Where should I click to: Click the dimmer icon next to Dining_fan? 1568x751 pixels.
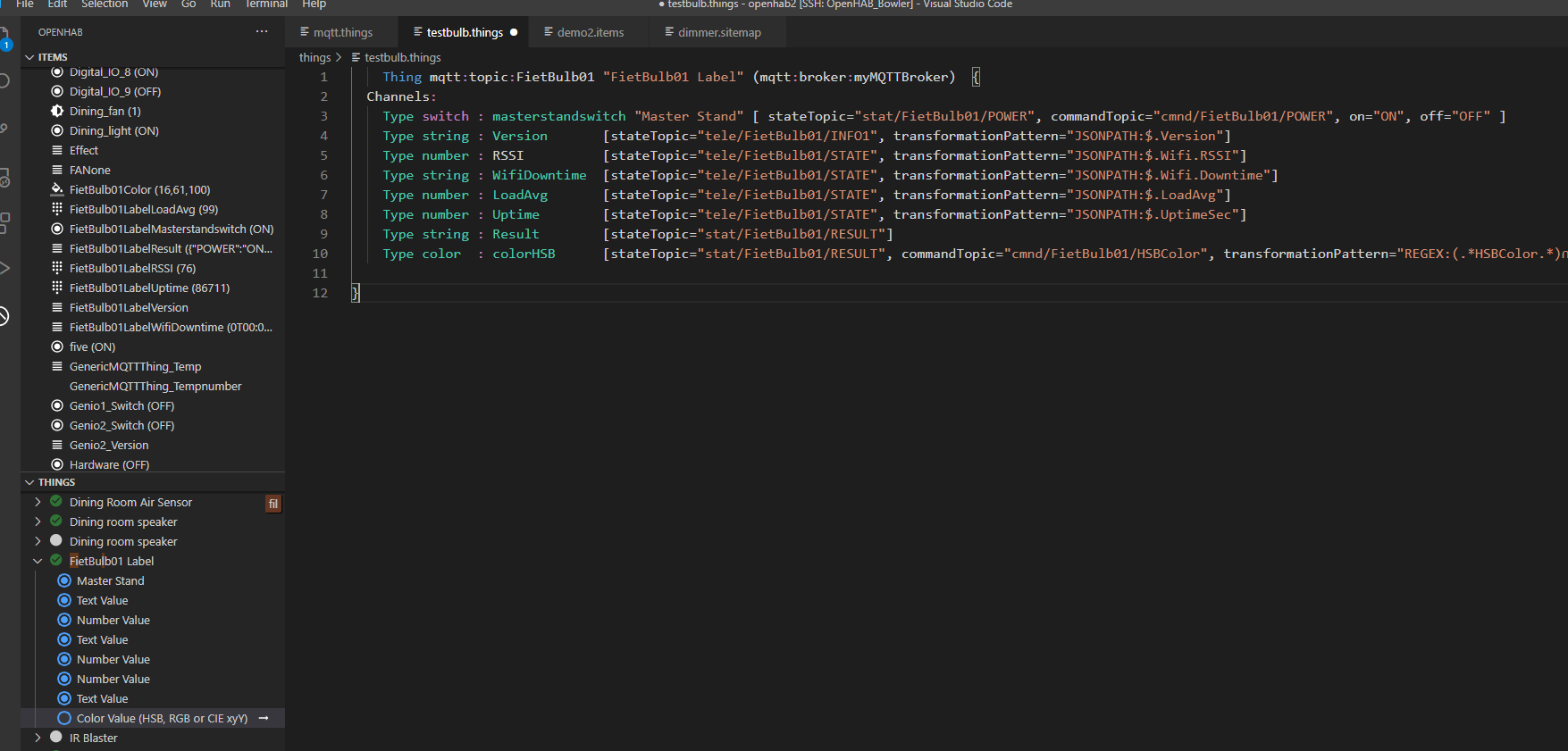coord(57,111)
